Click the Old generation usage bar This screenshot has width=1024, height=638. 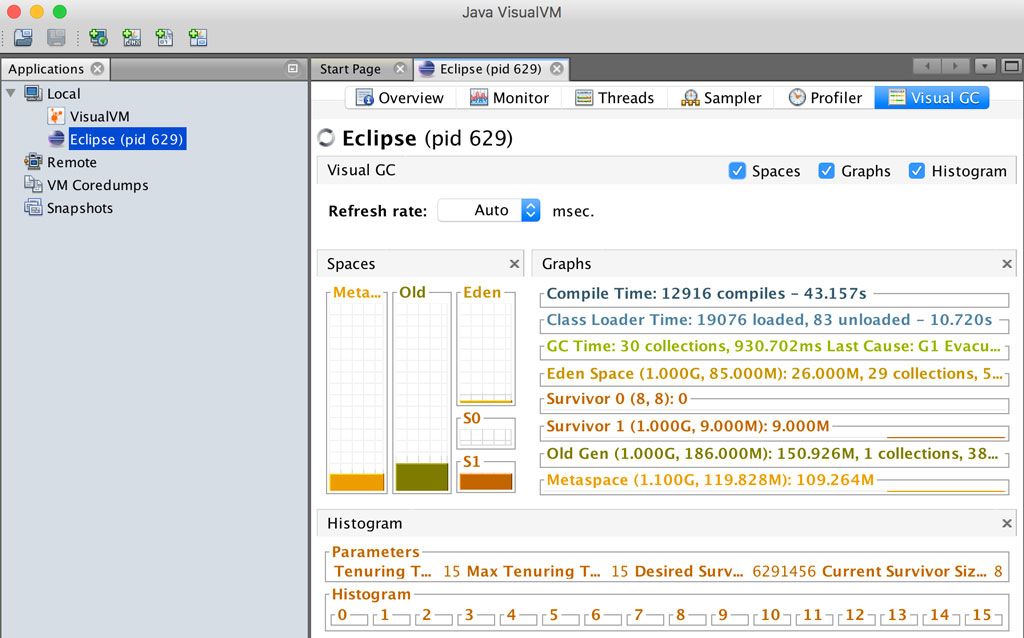pyautogui.click(x=422, y=477)
